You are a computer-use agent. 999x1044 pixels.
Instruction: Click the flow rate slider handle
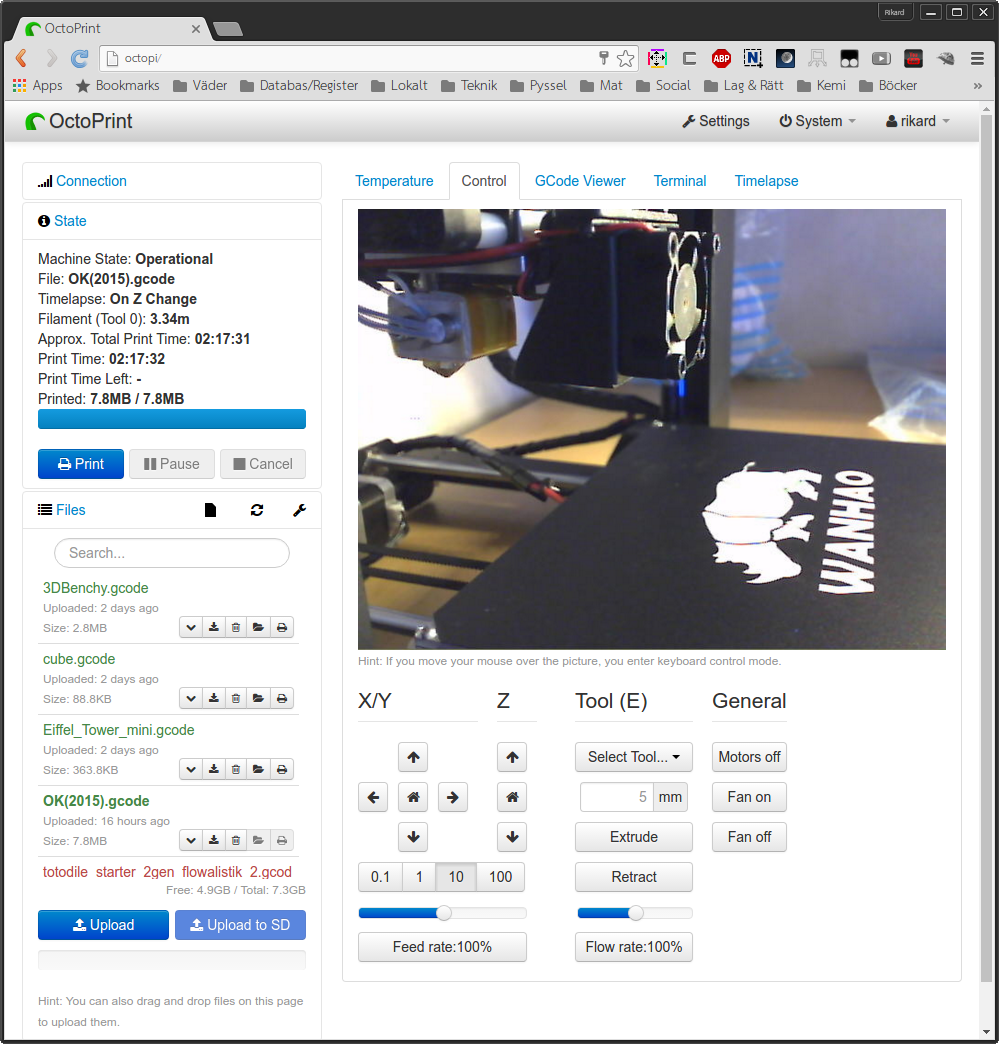[635, 913]
